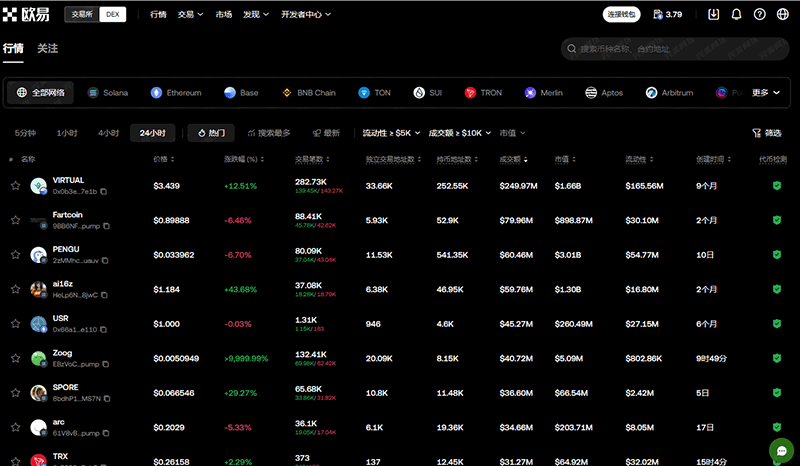Click the SPORE token avatar
The height and width of the screenshot is (466, 800).
[x=39, y=393]
